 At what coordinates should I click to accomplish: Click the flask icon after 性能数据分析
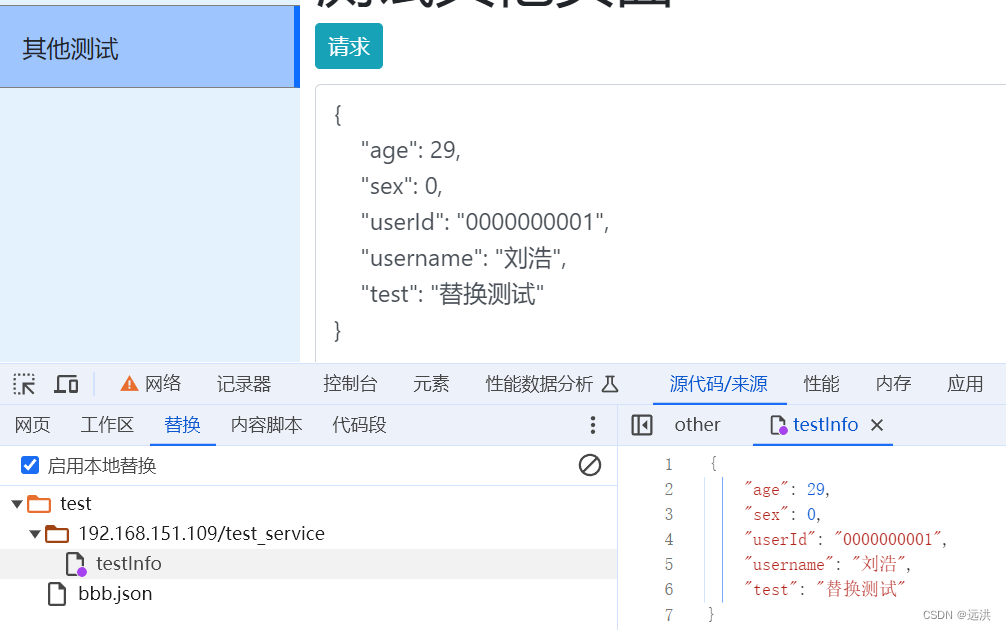pyautogui.click(x=610, y=384)
